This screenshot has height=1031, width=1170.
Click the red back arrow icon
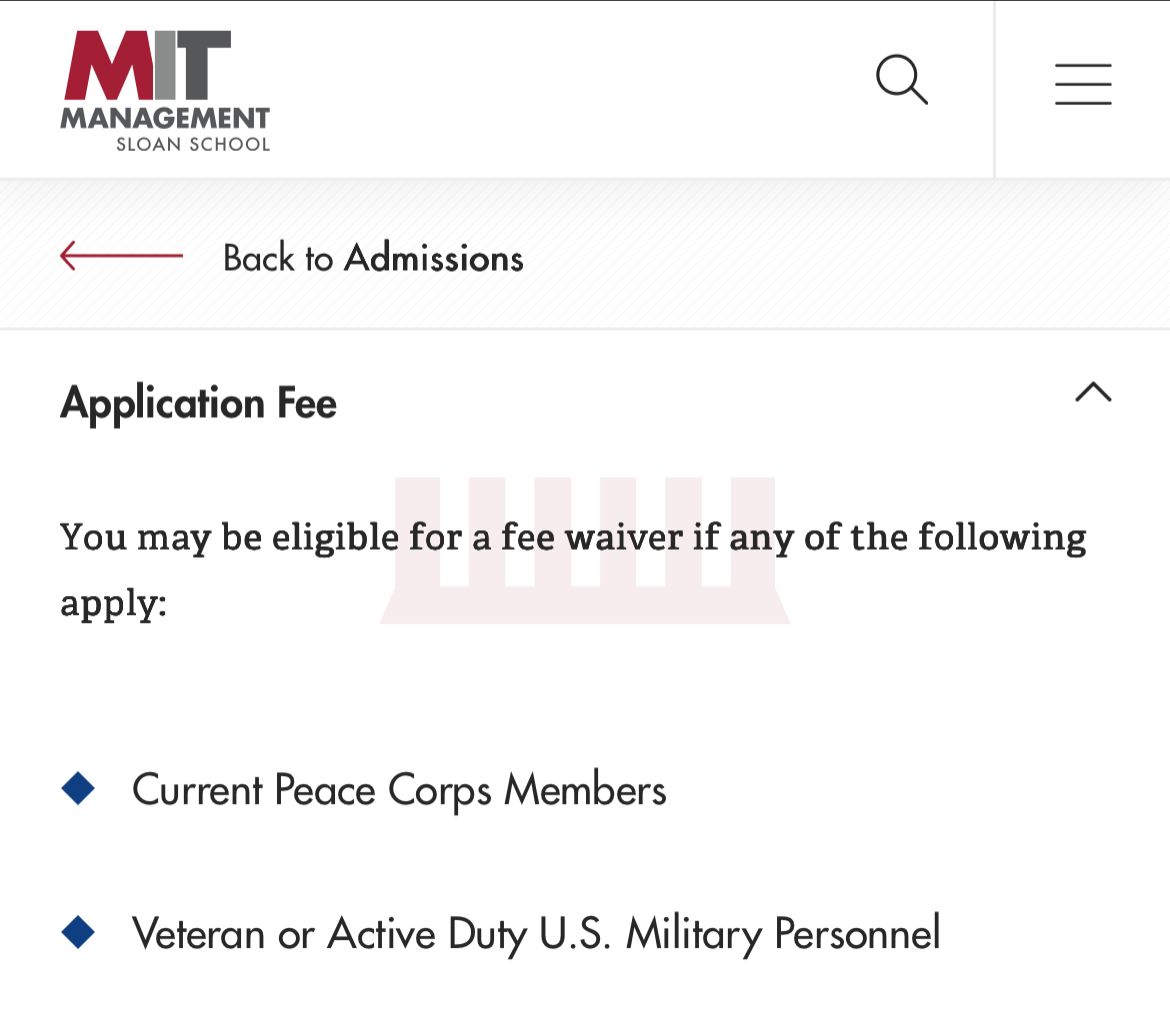(121, 256)
